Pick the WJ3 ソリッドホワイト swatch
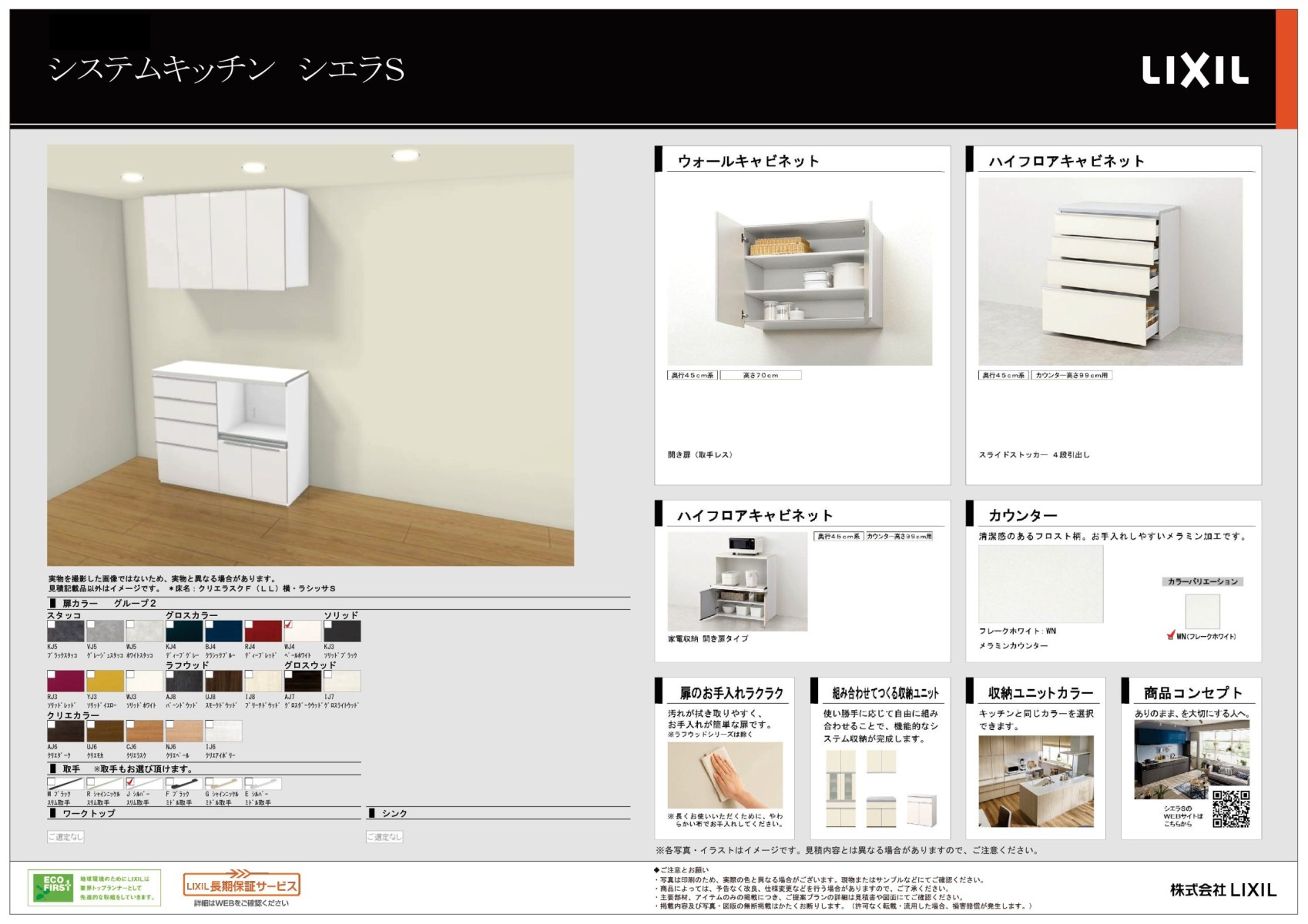Viewport: 1308px width, 924px height. [145, 681]
